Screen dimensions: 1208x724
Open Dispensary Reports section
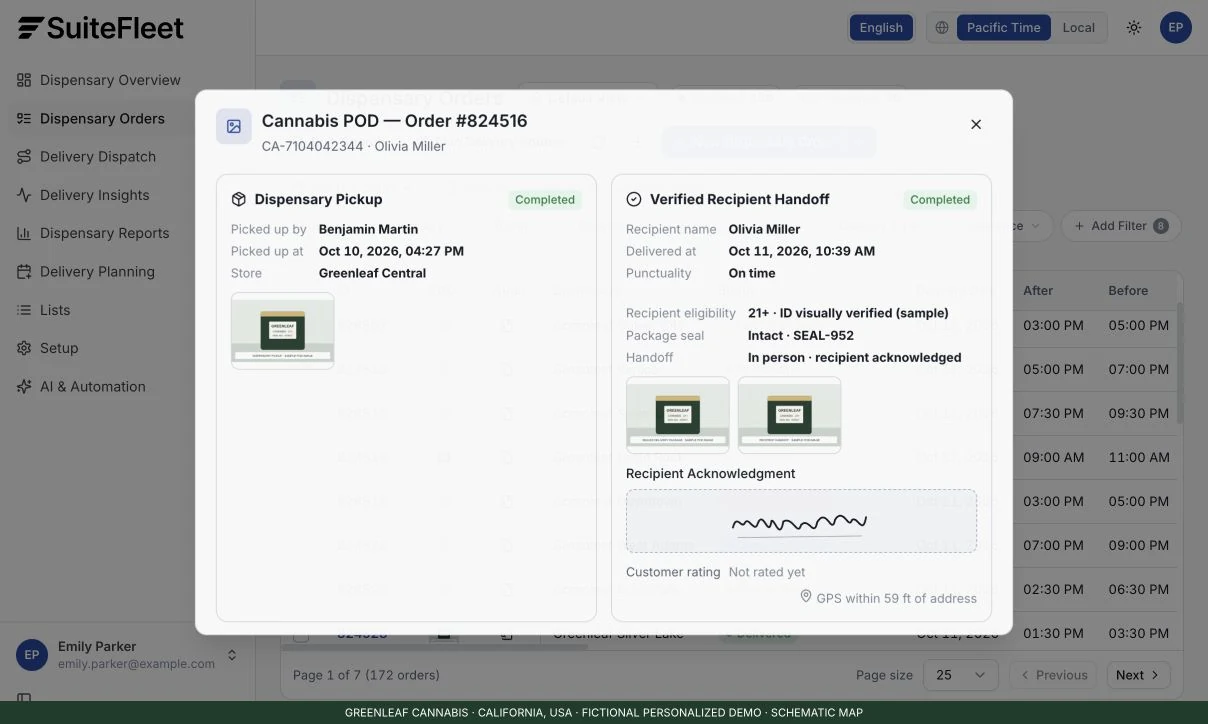pos(105,233)
